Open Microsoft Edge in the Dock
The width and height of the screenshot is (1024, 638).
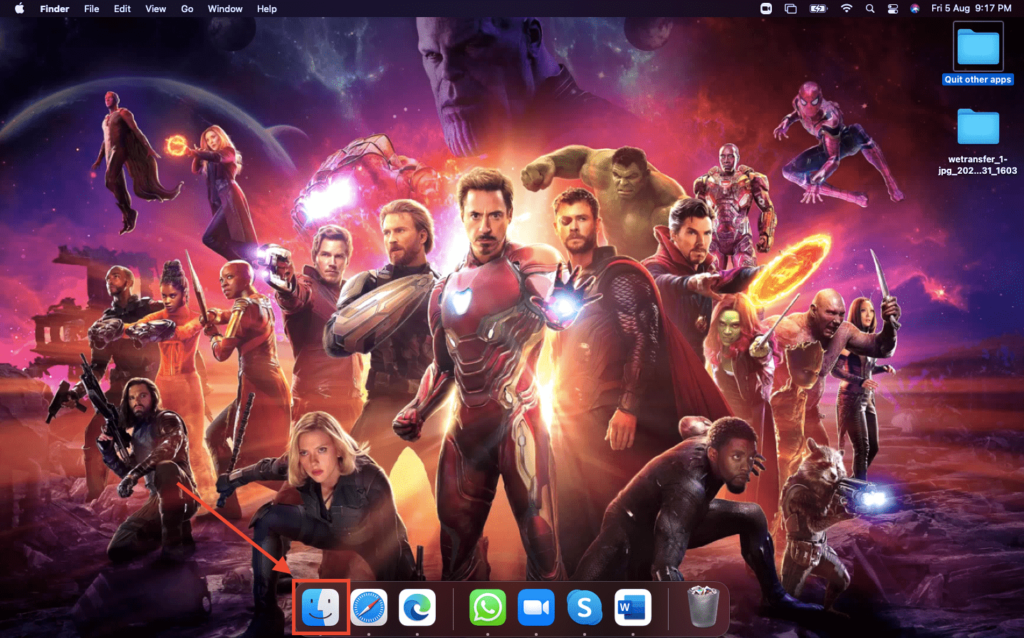click(x=416, y=607)
